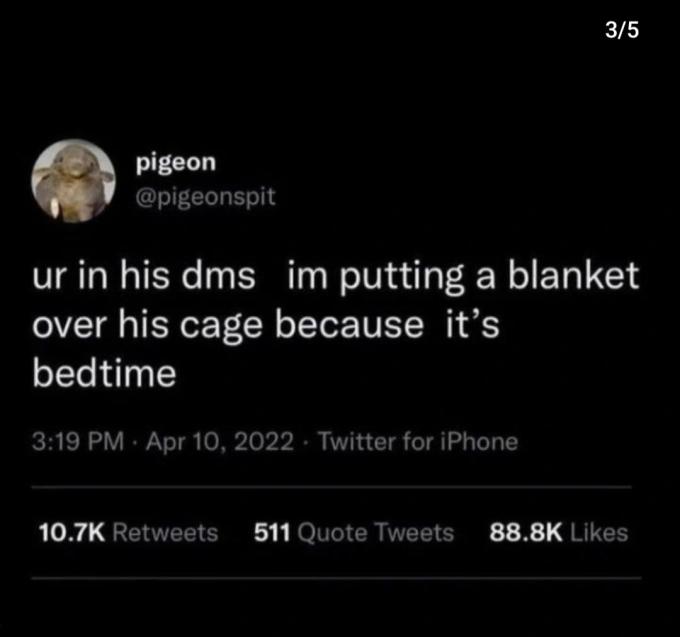The height and width of the screenshot is (637, 680).
Task: Open the 10.7K retweet count
Action: click(x=72, y=532)
